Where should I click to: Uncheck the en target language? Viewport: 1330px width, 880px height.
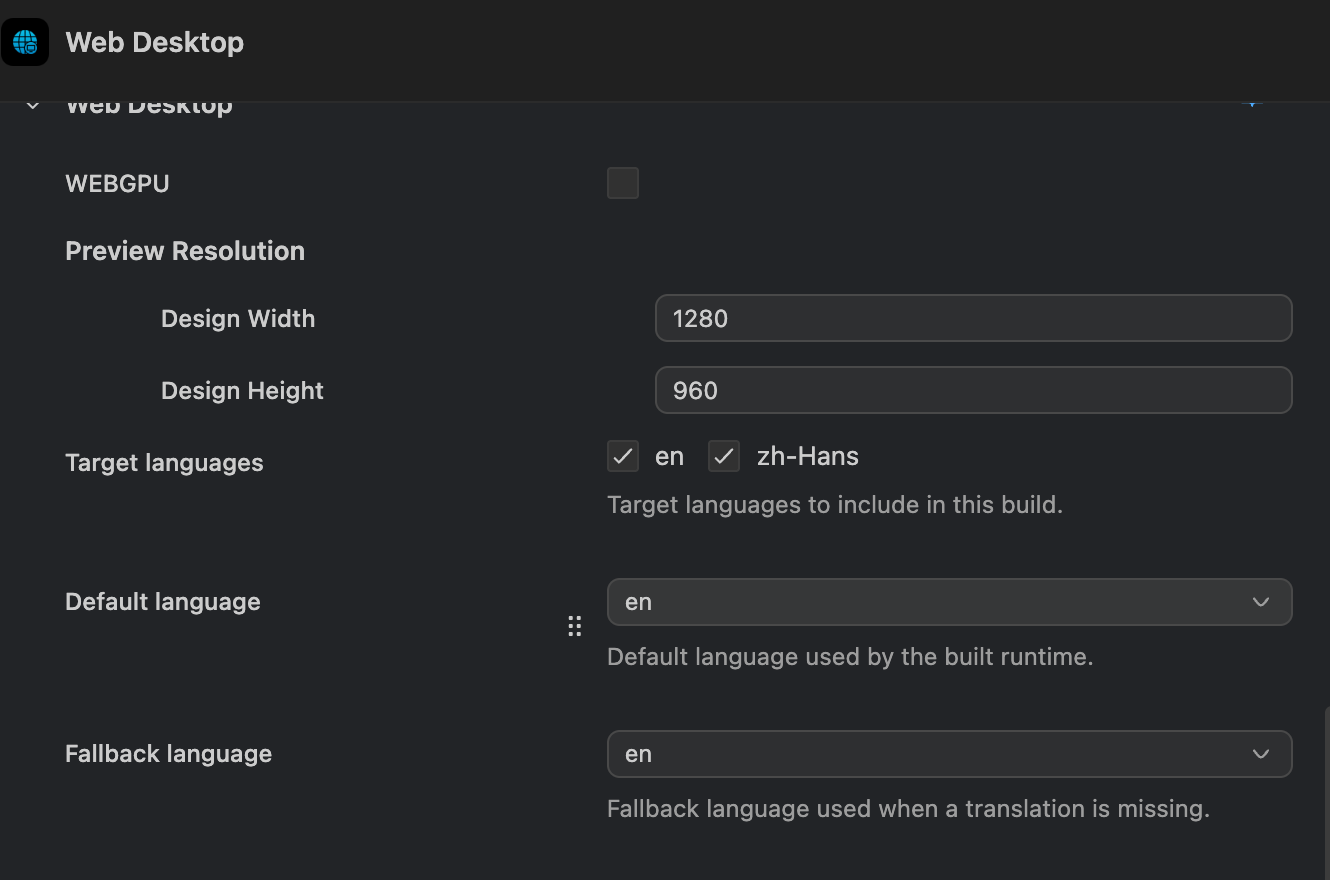pyautogui.click(x=623, y=456)
